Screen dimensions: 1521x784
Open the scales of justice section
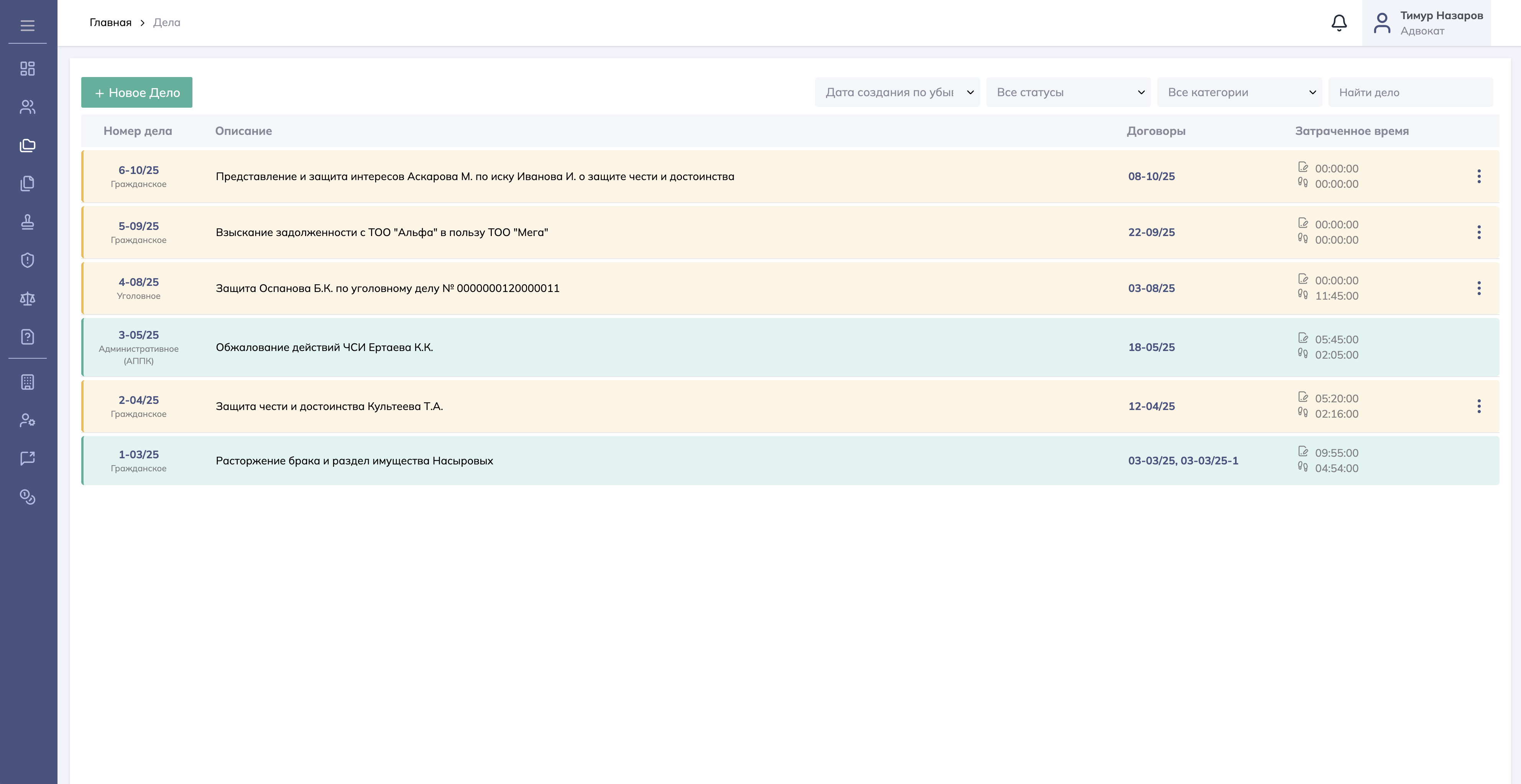pos(27,299)
